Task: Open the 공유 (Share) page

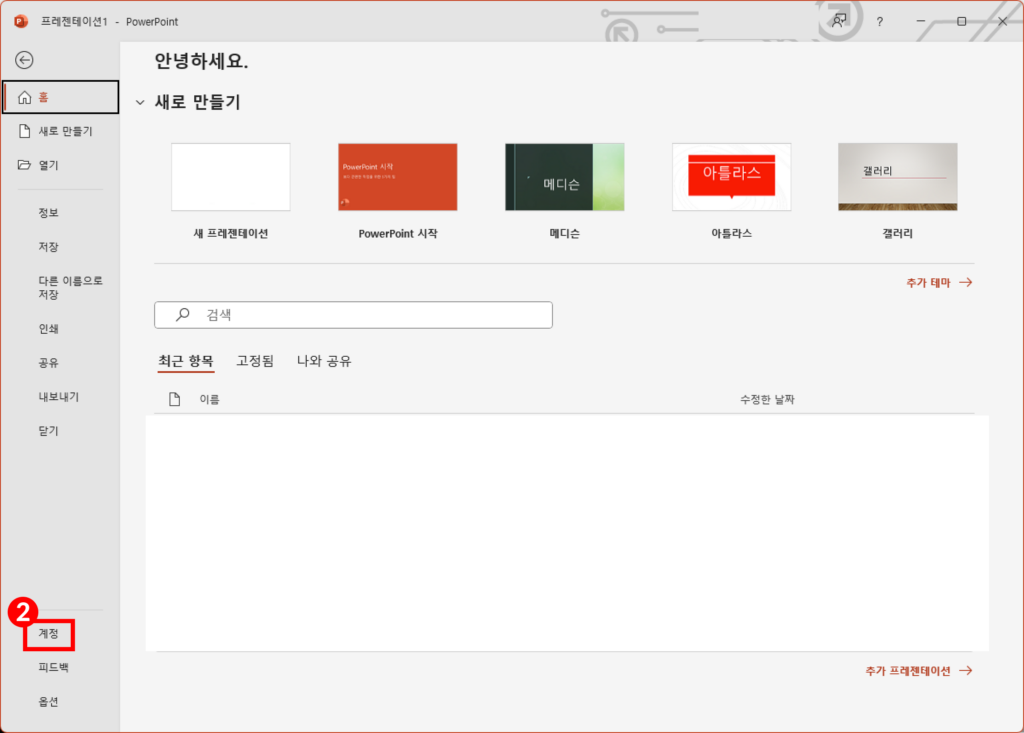Action: (48, 363)
